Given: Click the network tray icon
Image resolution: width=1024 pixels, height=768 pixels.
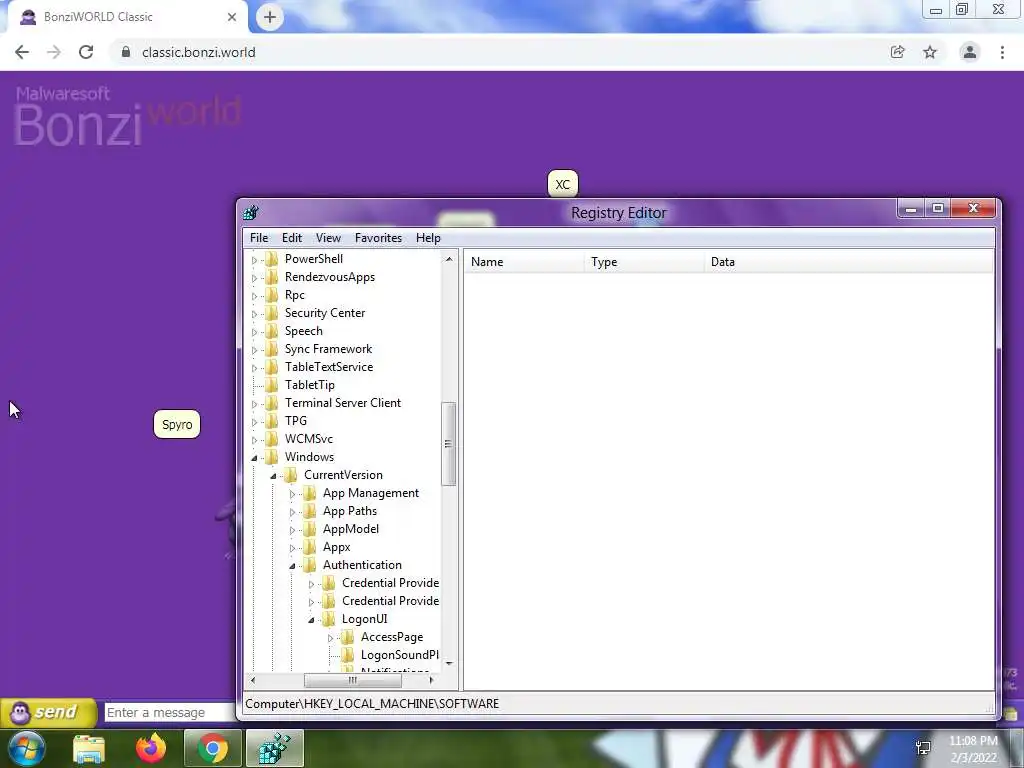Looking at the screenshot, I should (923, 748).
